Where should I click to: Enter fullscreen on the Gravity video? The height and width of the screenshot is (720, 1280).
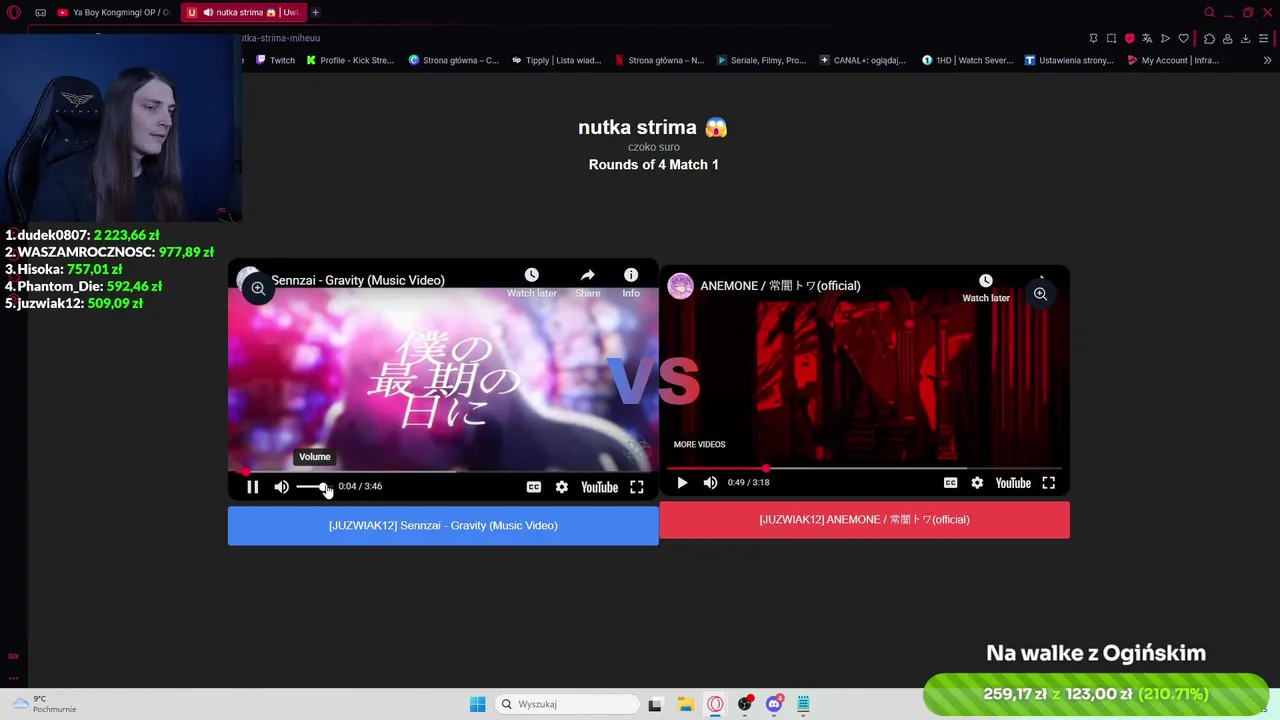tap(637, 487)
